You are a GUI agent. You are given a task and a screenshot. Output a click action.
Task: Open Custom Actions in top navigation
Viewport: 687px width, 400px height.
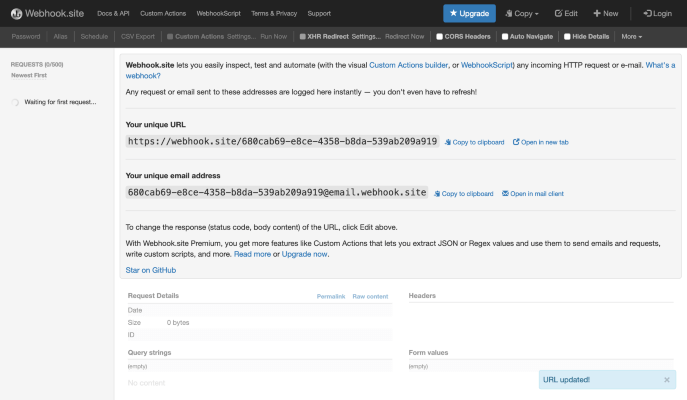pyautogui.click(x=163, y=14)
